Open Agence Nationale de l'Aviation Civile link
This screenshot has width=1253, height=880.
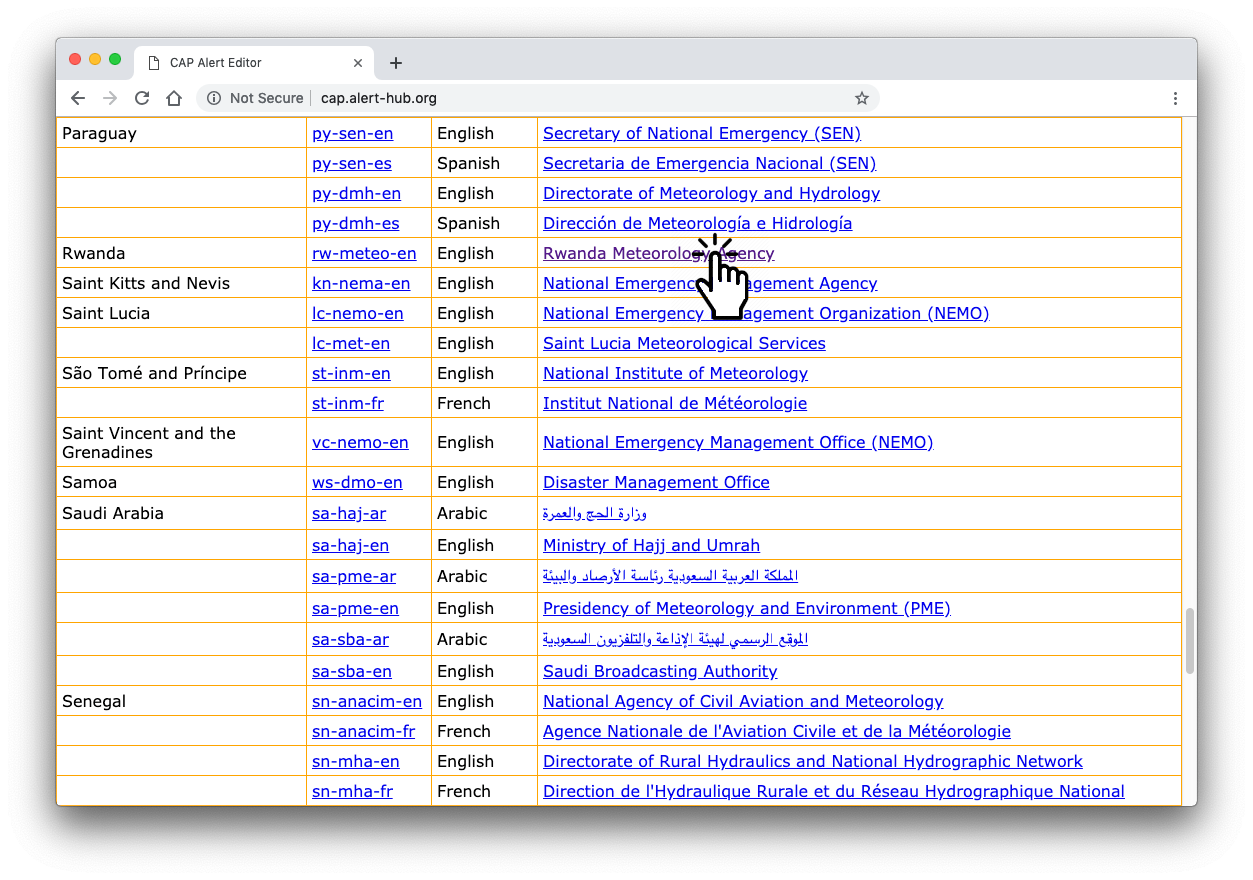[x=777, y=731]
